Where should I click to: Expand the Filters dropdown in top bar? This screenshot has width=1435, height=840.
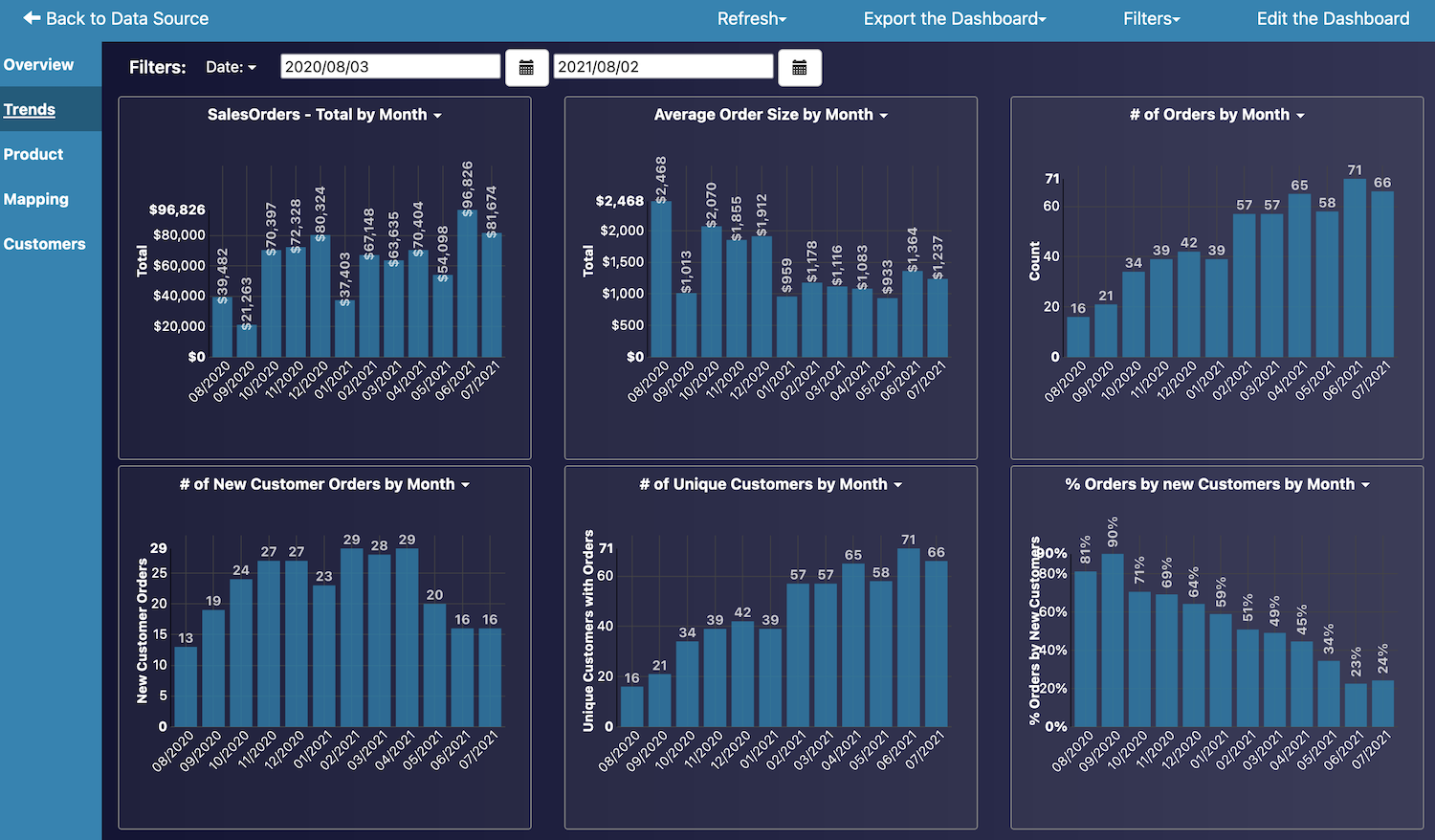(1151, 18)
